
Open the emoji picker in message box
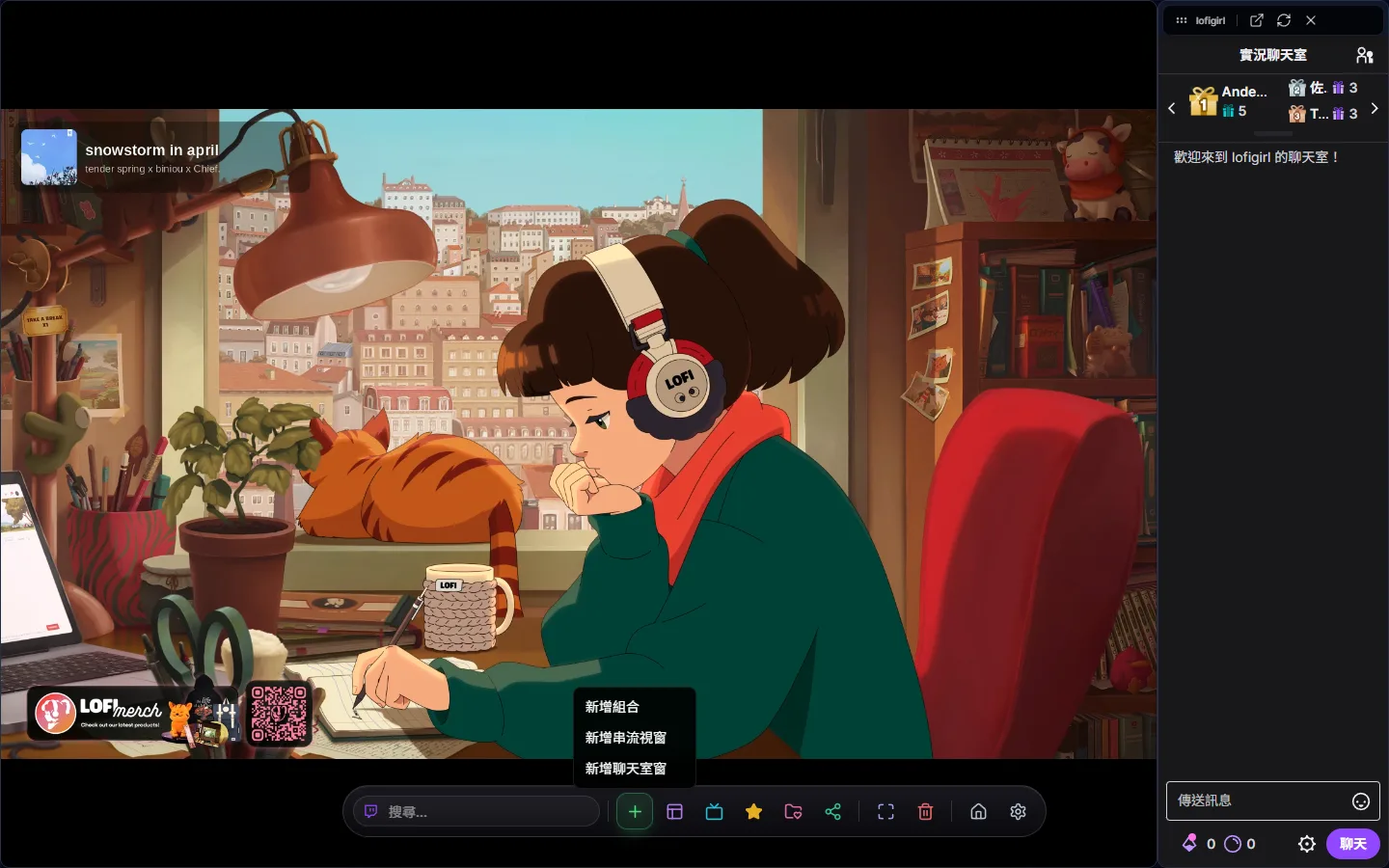pos(1361,801)
